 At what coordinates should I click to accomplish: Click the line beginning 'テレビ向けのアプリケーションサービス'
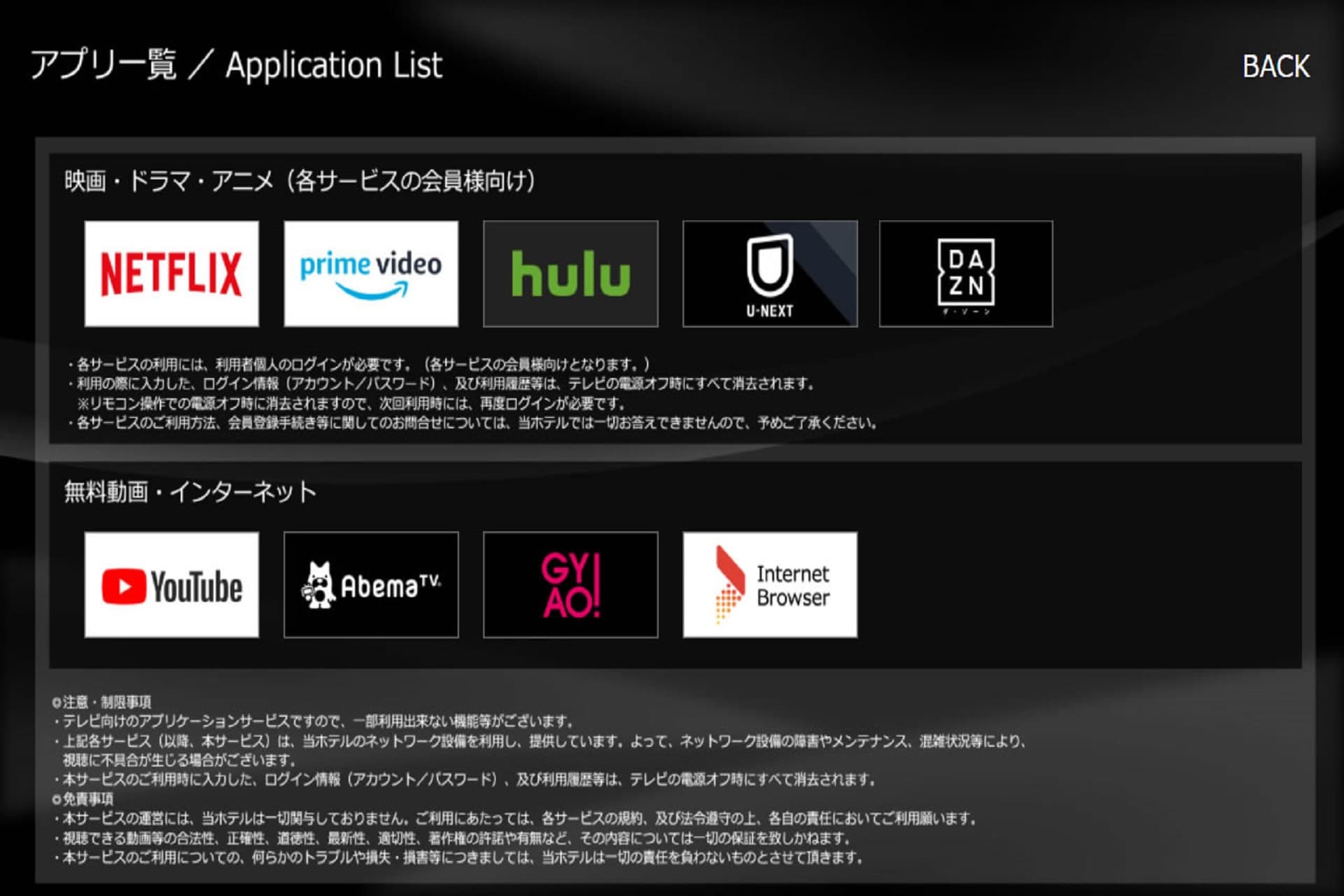(314, 721)
